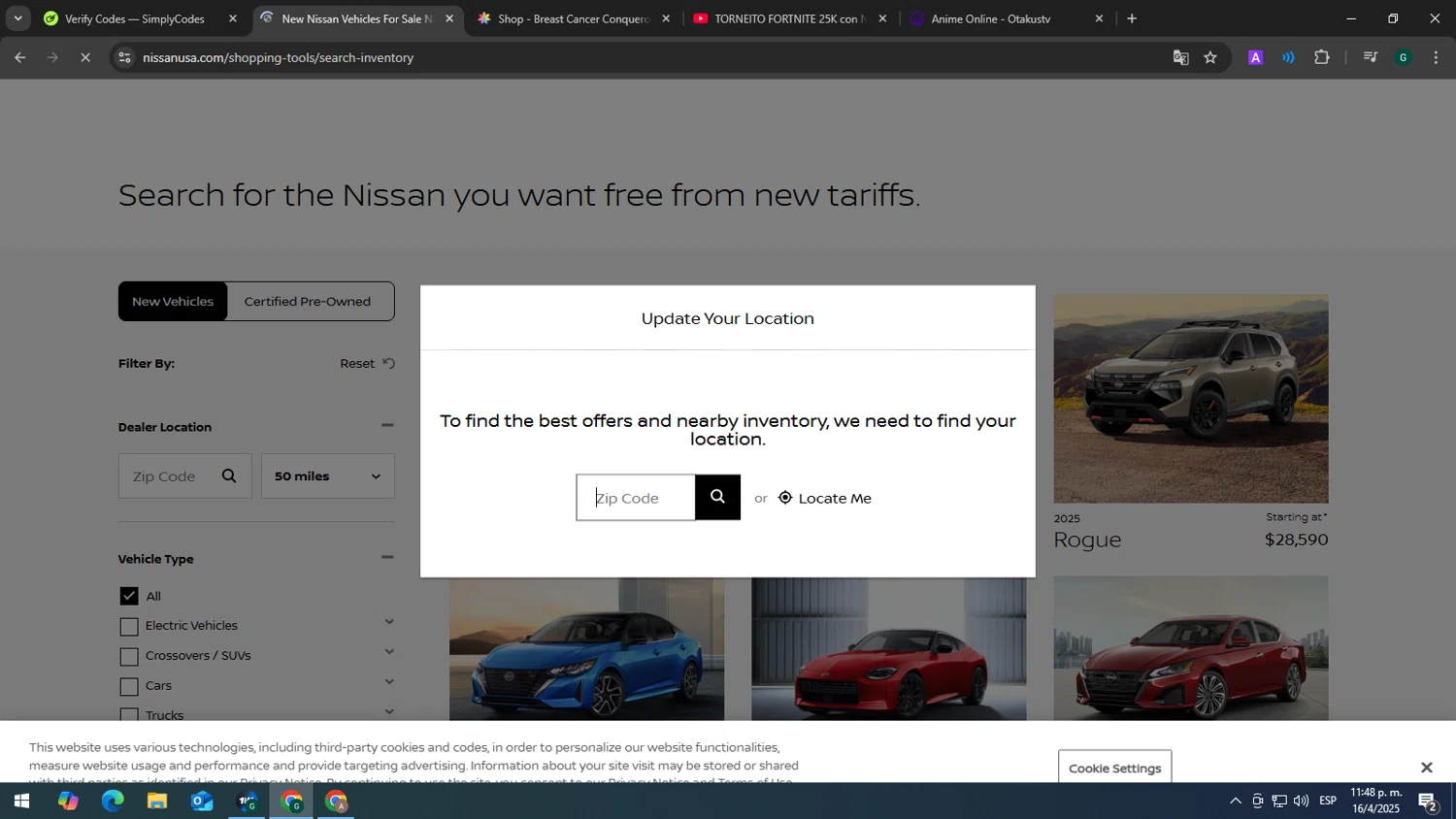Screen dimensions: 1456x819
Task: Click the volume icon in system tray
Action: coord(1301,801)
